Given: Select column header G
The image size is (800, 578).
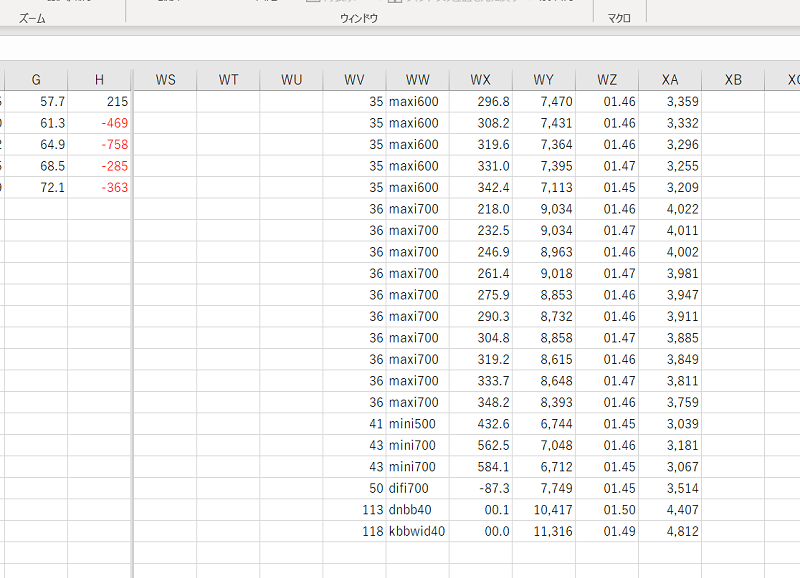Looking at the screenshot, I should (36, 80).
